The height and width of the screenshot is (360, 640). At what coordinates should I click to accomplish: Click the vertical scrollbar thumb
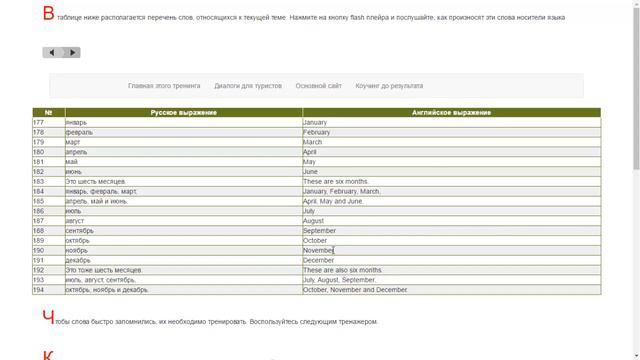[636, 88]
